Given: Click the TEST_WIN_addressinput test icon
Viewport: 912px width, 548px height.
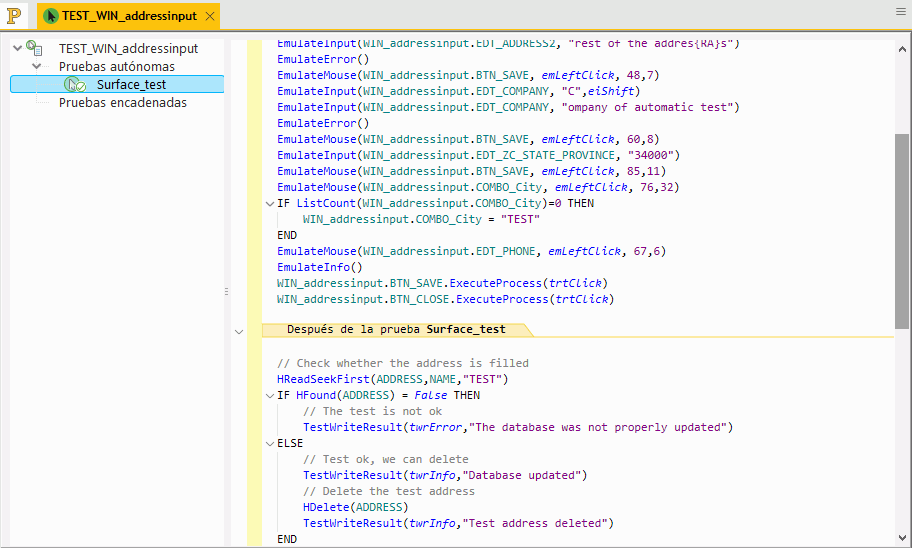Looking at the screenshot, I should (x=34, y=48).
